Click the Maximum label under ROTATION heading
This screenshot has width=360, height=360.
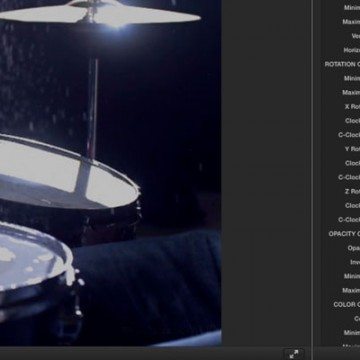click(351, 92)
